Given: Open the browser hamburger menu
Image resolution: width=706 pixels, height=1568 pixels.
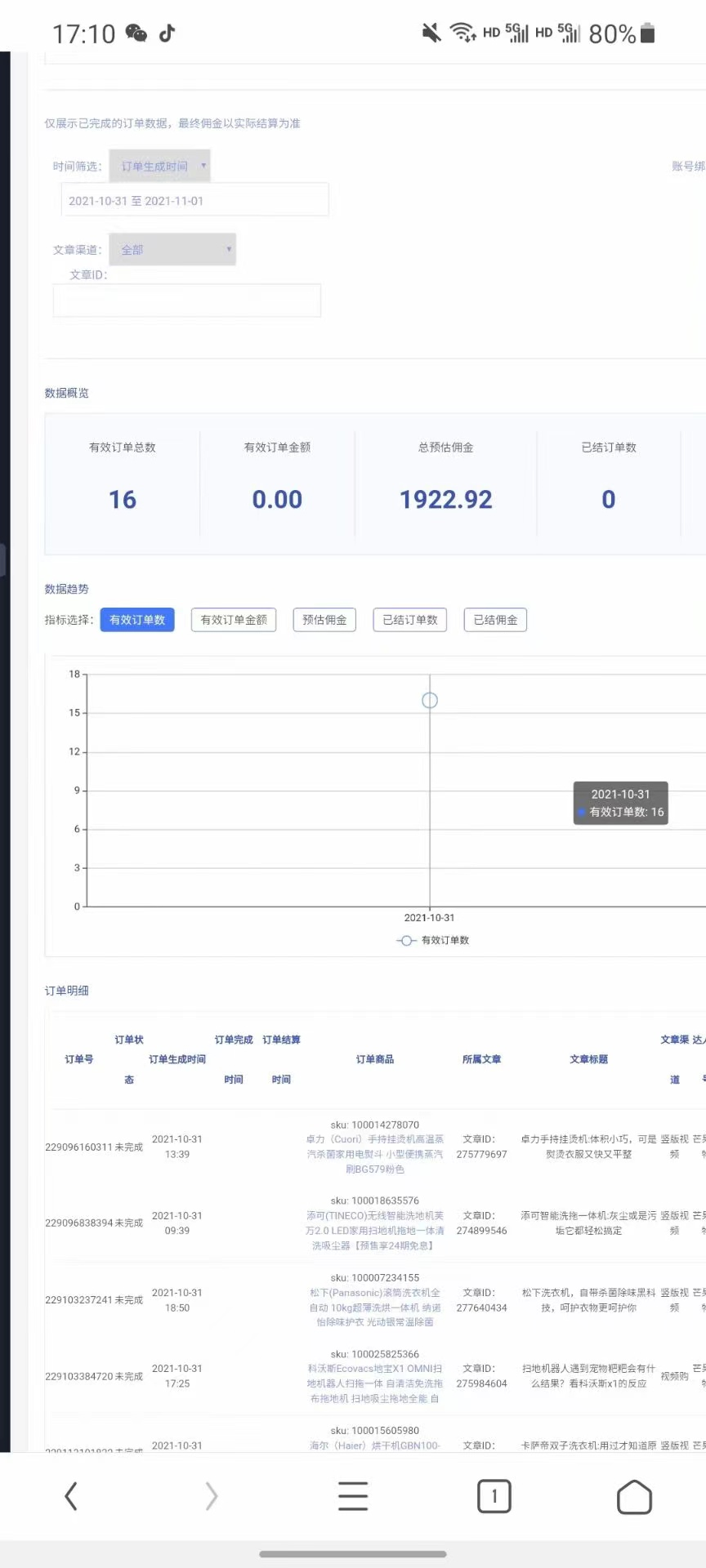Looking at the screenshot, I should click(353, 1496).
